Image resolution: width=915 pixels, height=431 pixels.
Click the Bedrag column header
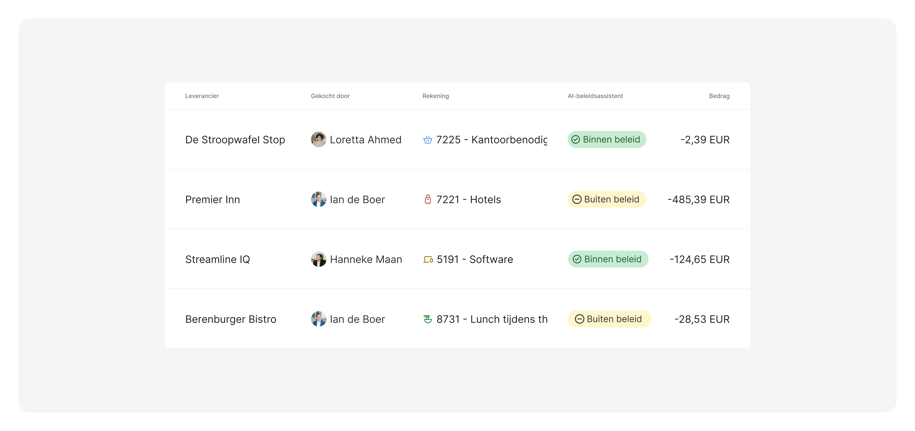pyautogui.click(x=719, y=96)
